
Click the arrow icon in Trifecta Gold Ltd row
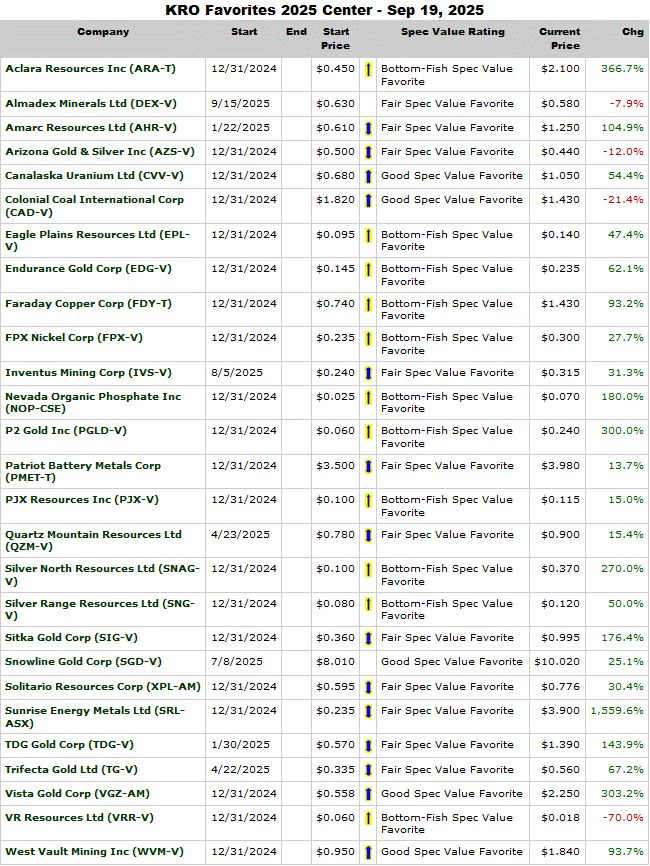point(368,770)
